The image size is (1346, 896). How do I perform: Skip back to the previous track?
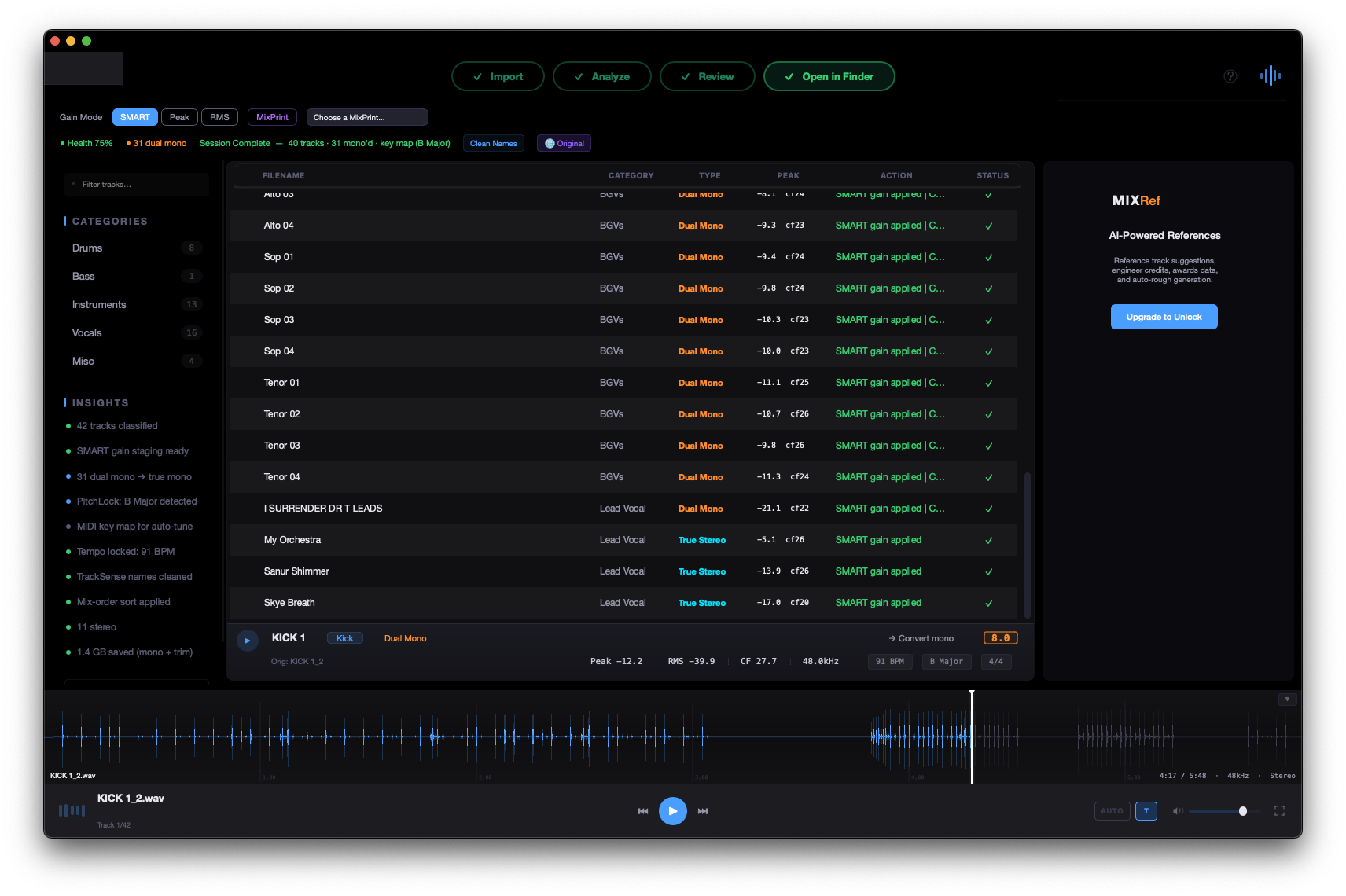tap(643, 811)
